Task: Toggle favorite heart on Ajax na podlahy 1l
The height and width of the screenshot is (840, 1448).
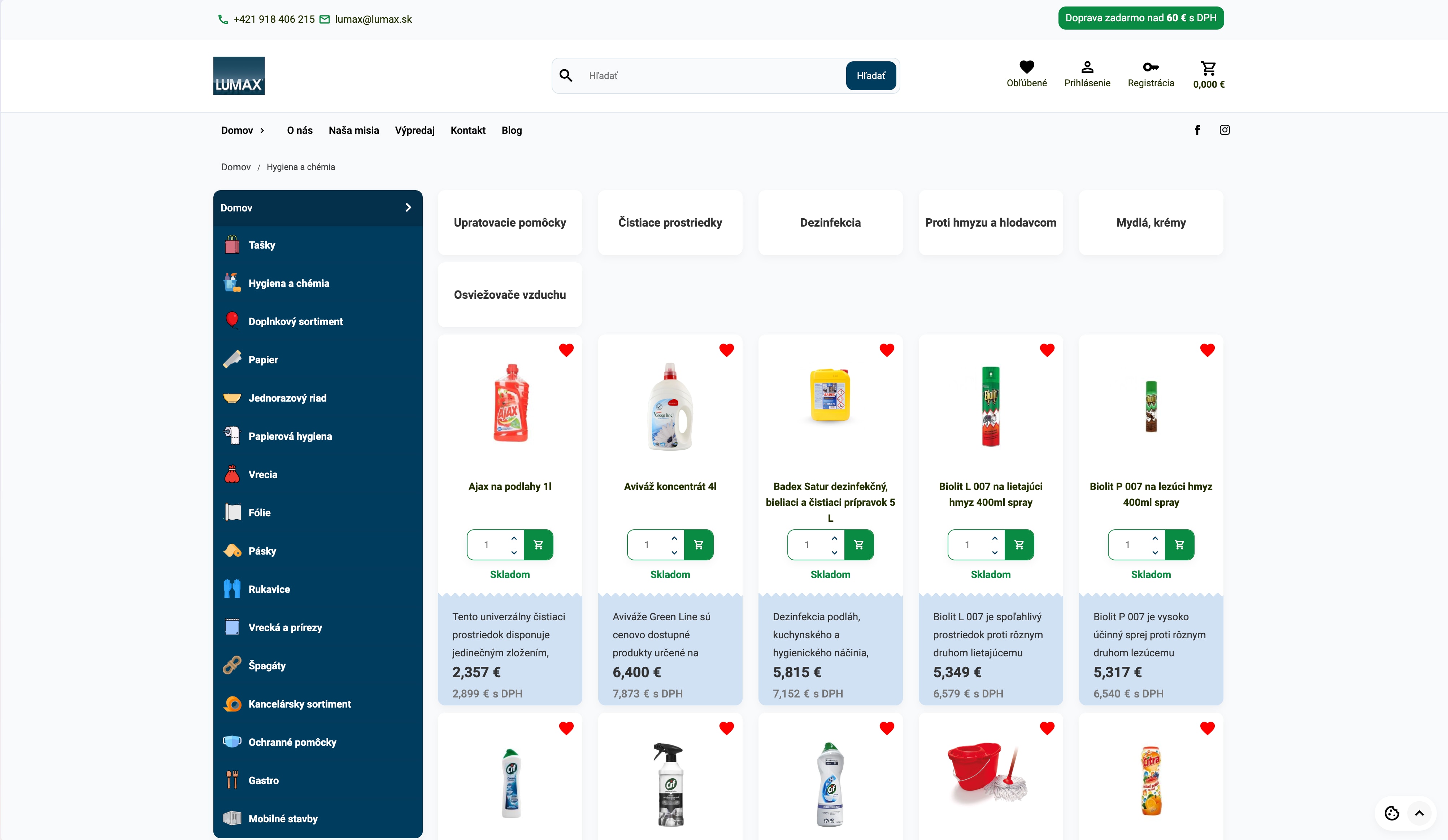Action: click(x=566, y=350)
